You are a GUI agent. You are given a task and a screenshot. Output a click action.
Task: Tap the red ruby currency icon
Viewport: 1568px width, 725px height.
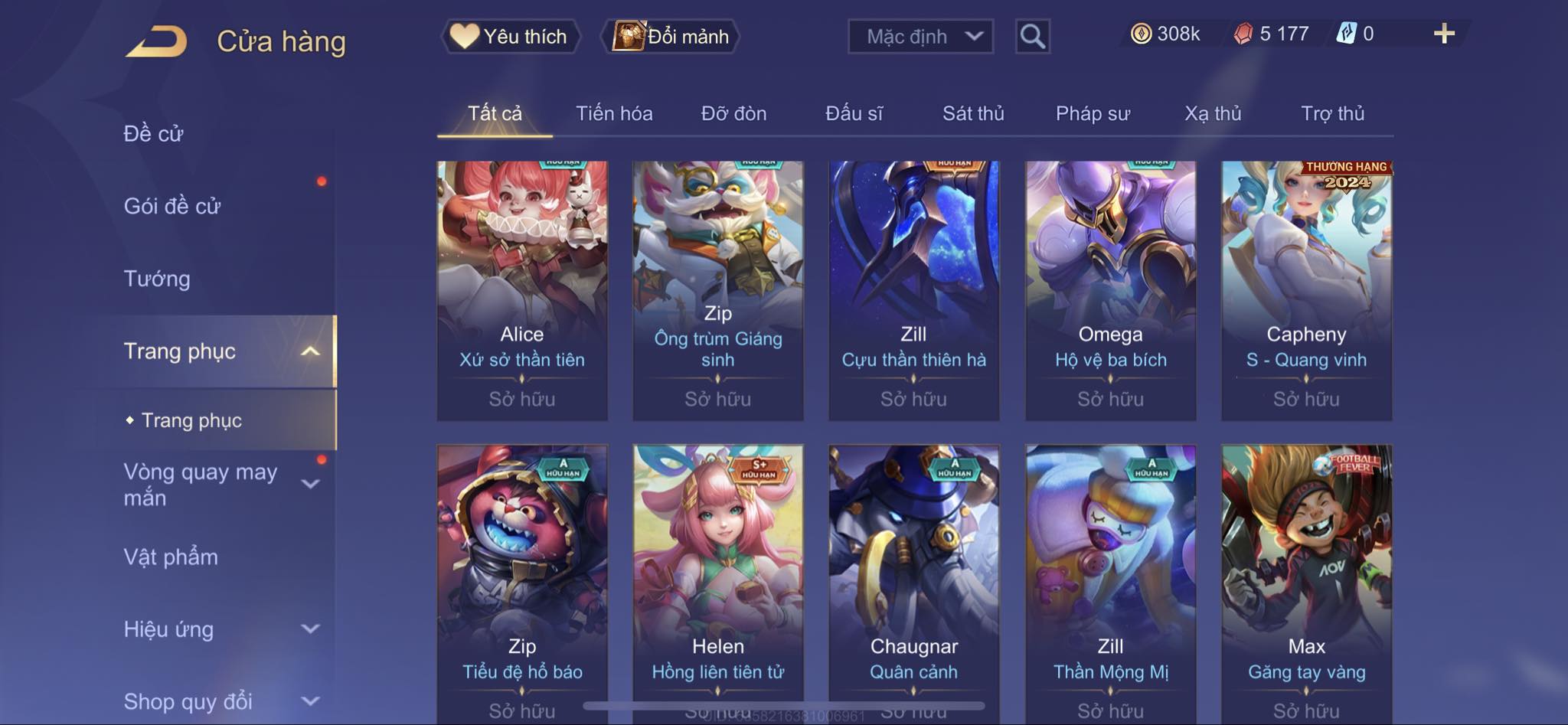(1243, 34)
